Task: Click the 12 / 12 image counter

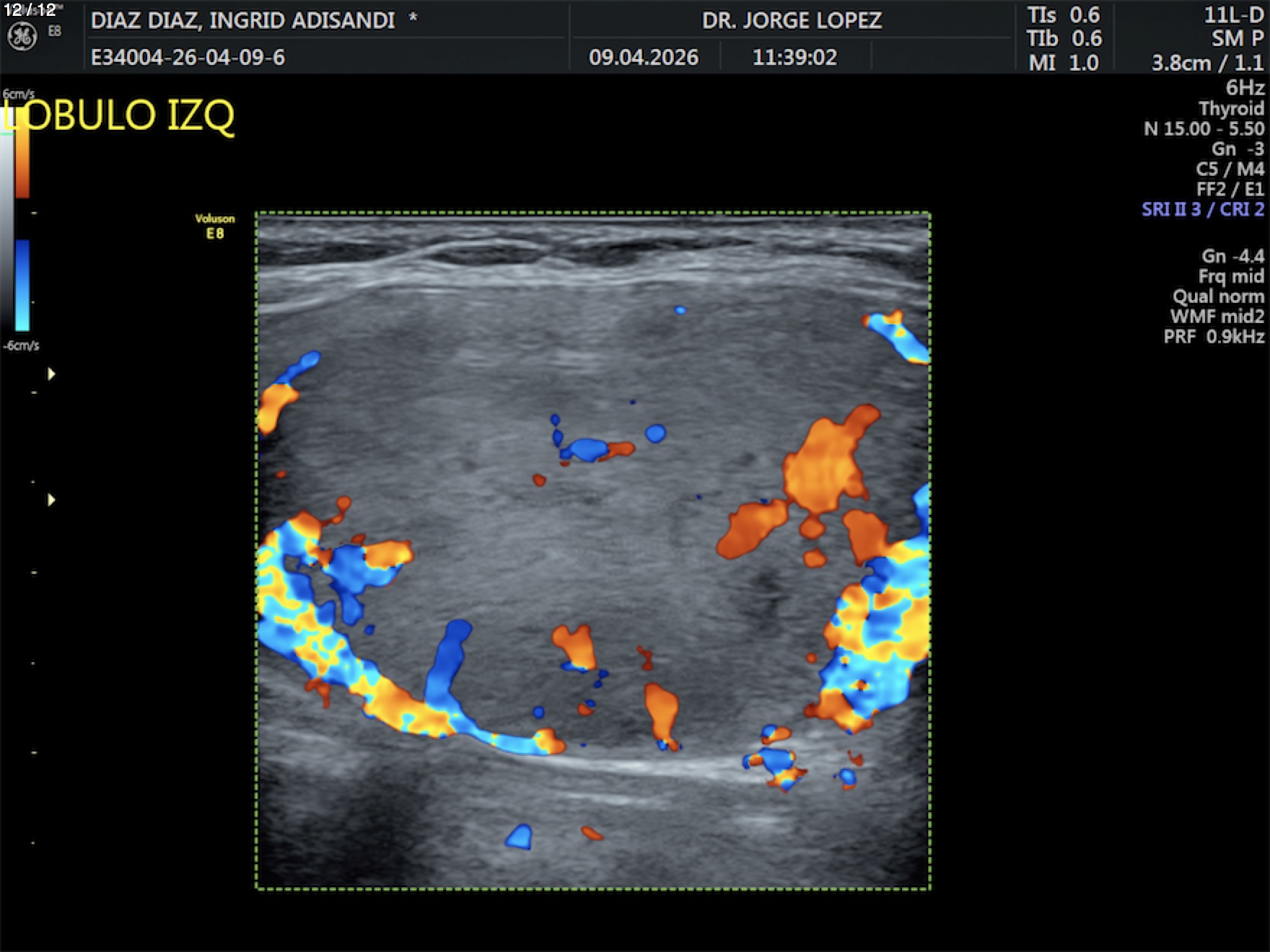Action: (30, 10)
